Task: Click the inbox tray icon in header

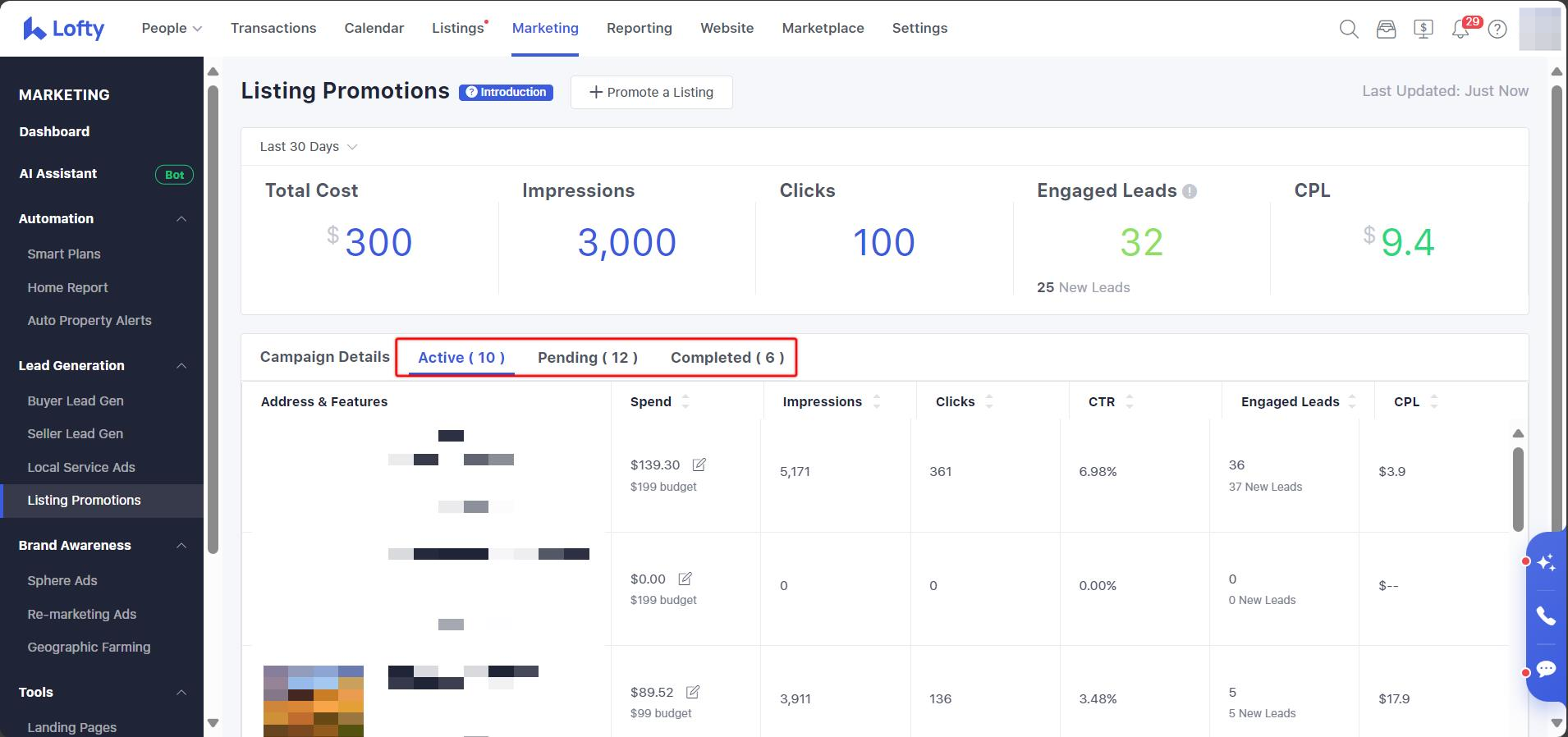Action: click(1386, 30)
